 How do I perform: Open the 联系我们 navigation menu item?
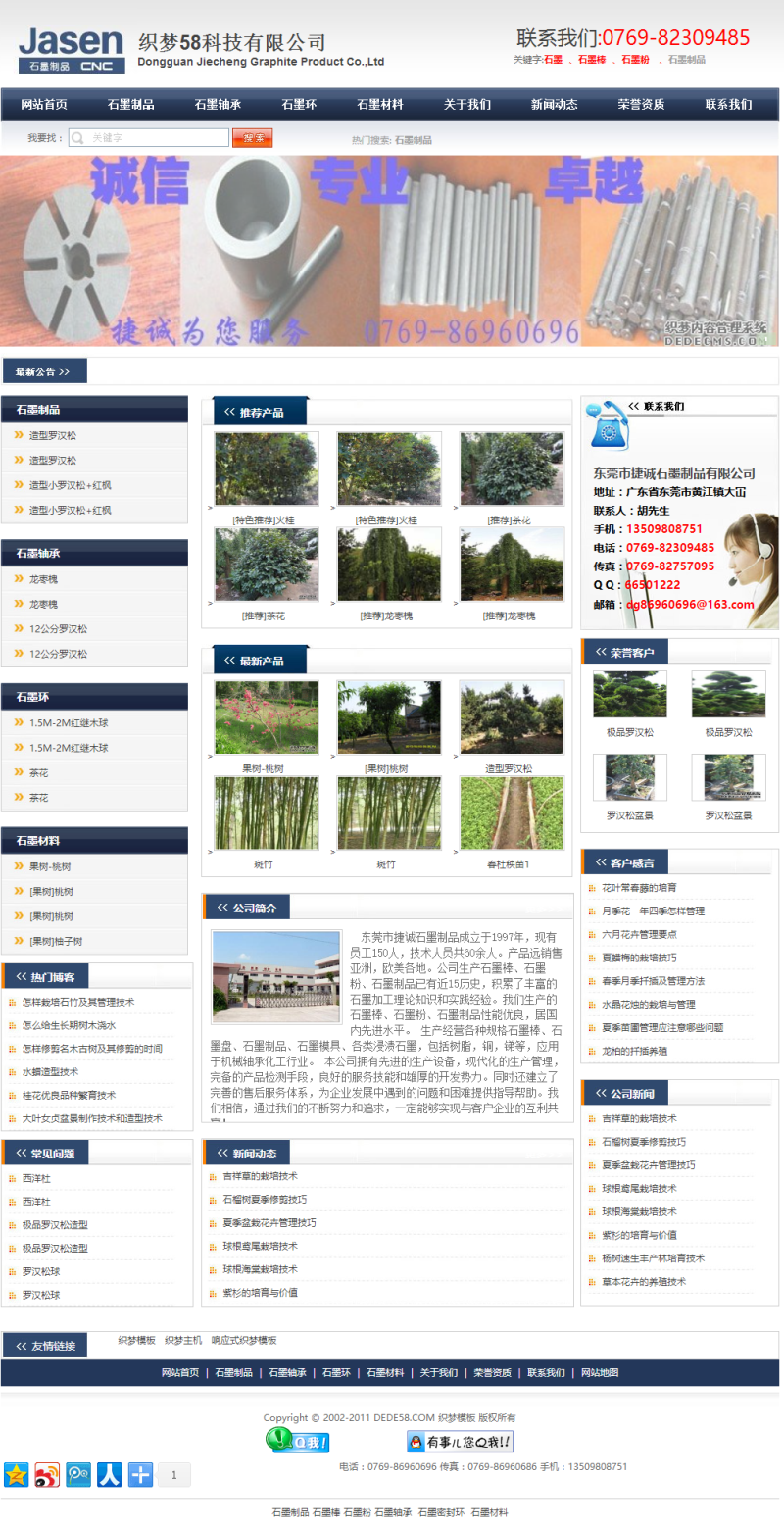coord(729,104)
